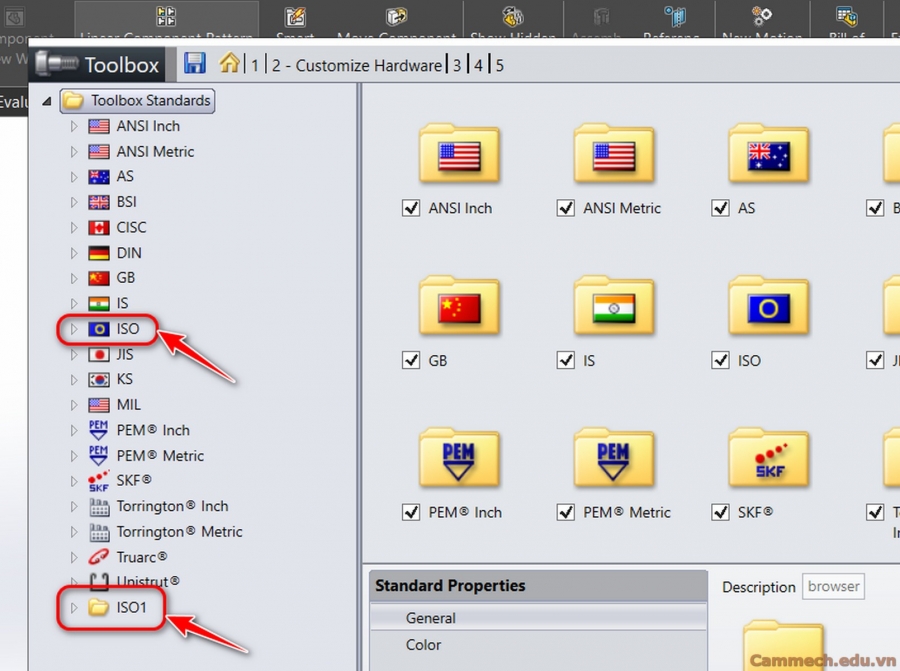Image resolution: width=900 pixels, height=671 pixels.
Task: Select CISC Canada flag icon in tree
Action: 99,227
